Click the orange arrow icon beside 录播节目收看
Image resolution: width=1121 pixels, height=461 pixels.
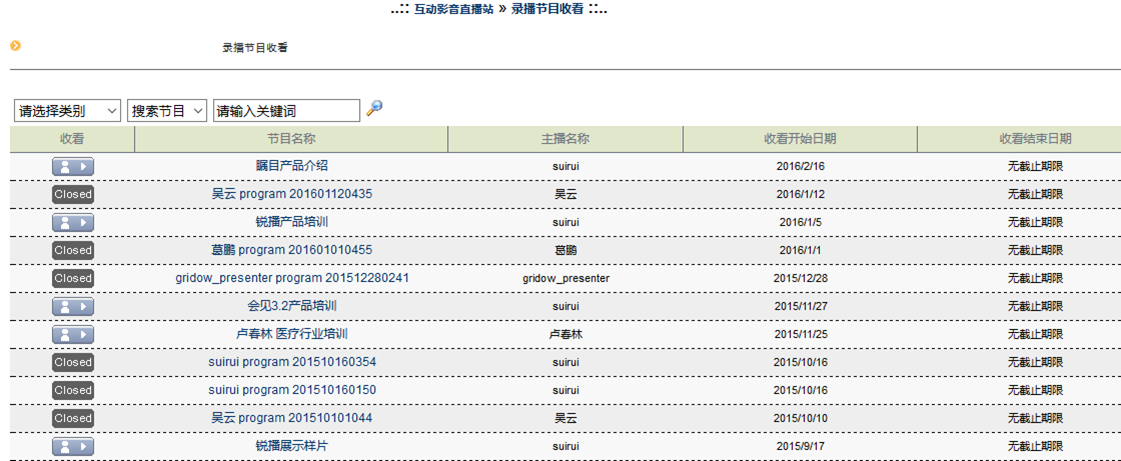coord(15,45)
